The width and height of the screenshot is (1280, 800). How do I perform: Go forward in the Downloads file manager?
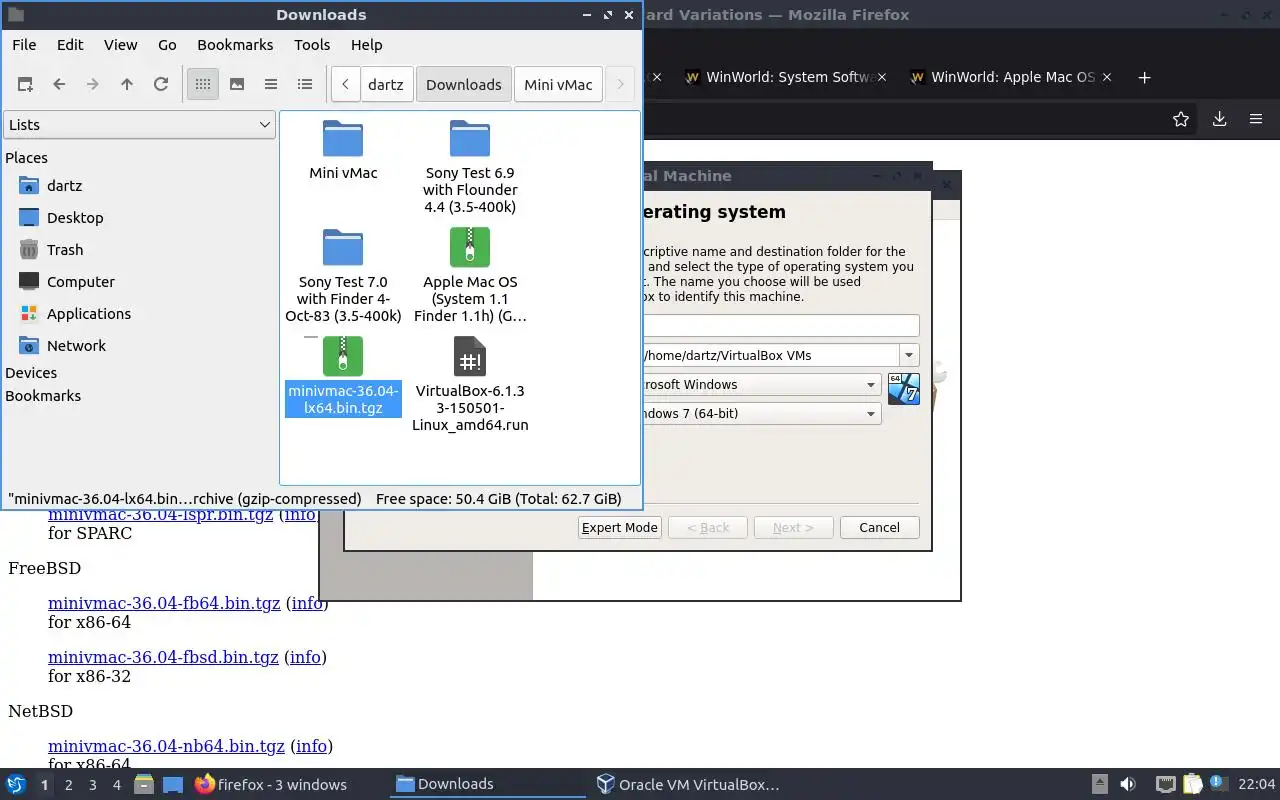pyautogui.click(x=93, y=85)
